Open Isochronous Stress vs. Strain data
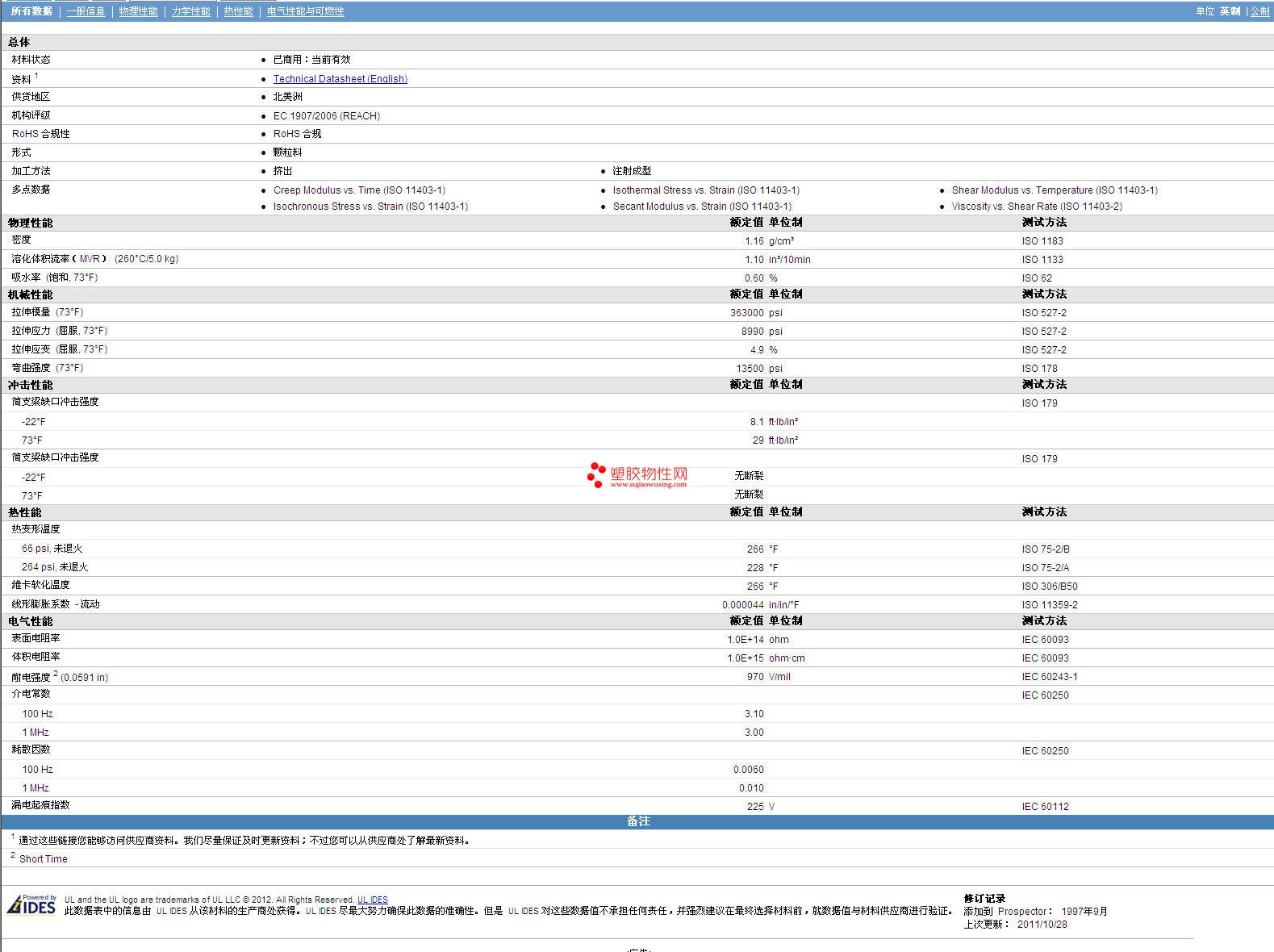 click(x=370, y=207)
